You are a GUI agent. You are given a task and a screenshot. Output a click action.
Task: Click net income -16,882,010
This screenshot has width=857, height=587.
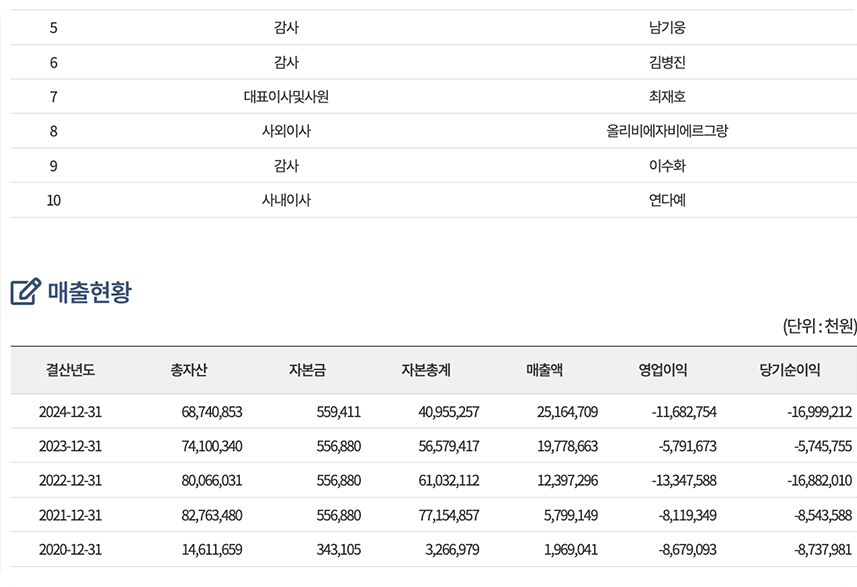pos(820,480)
